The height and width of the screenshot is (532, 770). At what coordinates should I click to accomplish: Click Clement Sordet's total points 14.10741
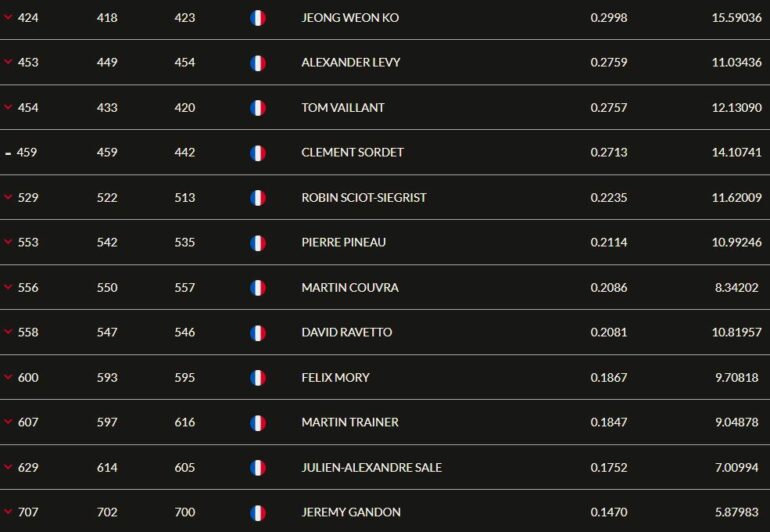(736, 153)
